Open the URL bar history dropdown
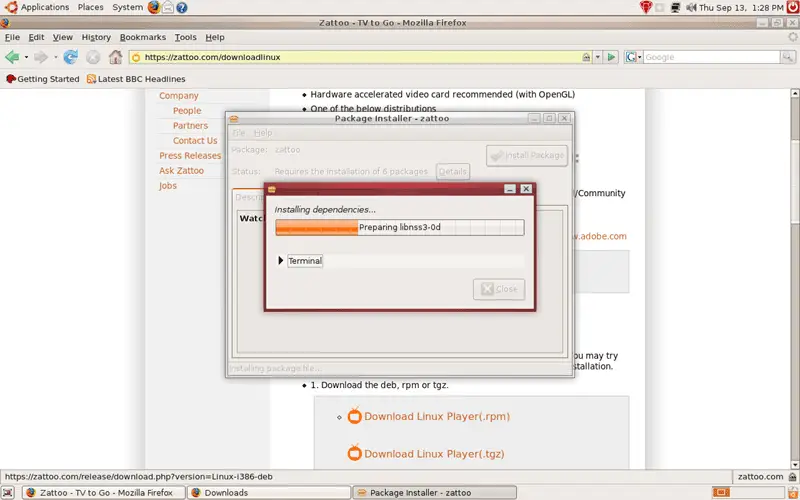Viewport: 800px width, 500px height. tap(598, 57)
